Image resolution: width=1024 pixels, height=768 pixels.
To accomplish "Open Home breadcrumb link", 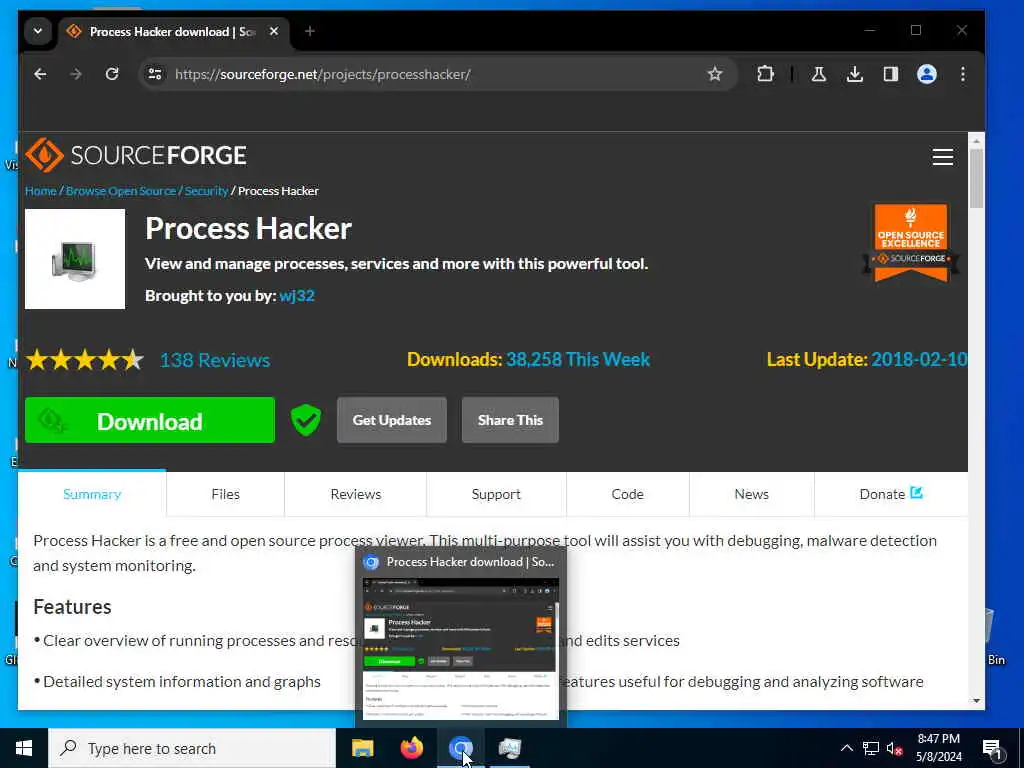I will [40, 191].
